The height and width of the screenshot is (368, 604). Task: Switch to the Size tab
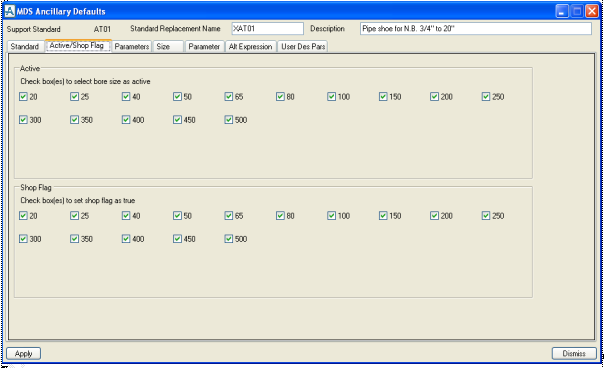[168, 47]
